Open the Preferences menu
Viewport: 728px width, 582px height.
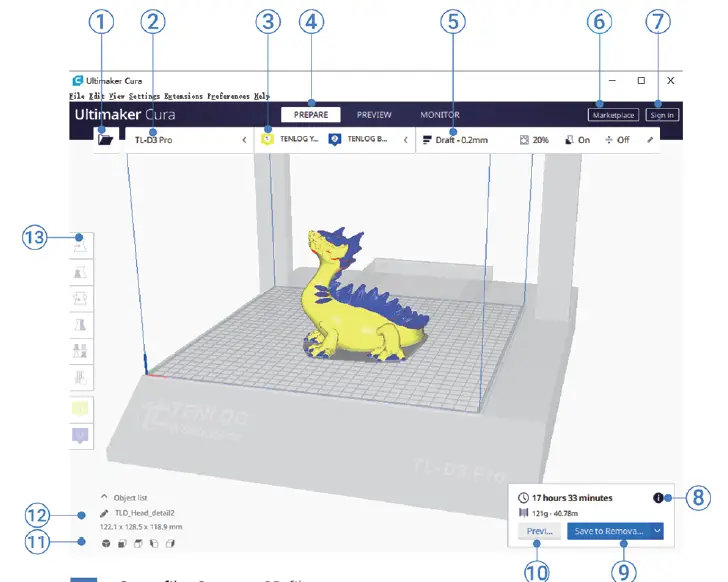[228, 96]
